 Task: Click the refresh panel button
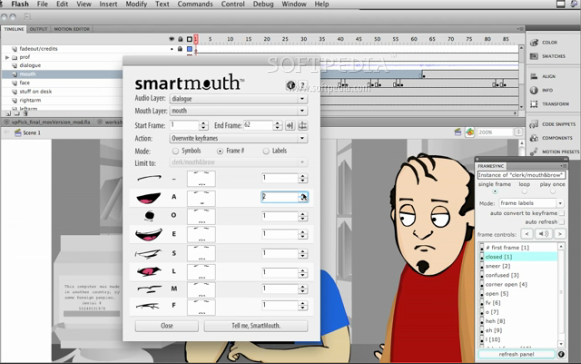[x=516, y=354]
